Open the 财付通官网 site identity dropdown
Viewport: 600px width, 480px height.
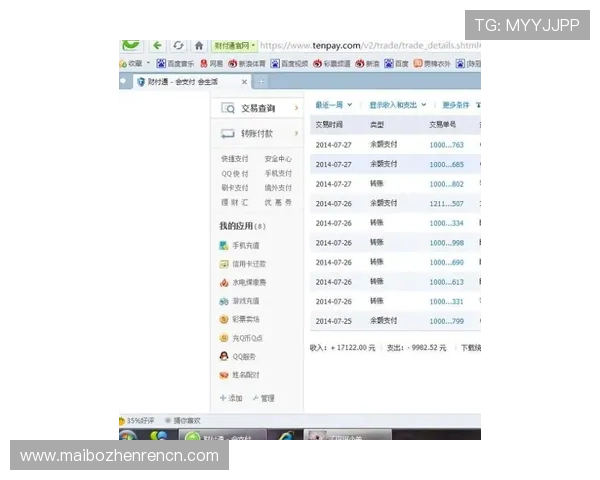coord(234,46)
